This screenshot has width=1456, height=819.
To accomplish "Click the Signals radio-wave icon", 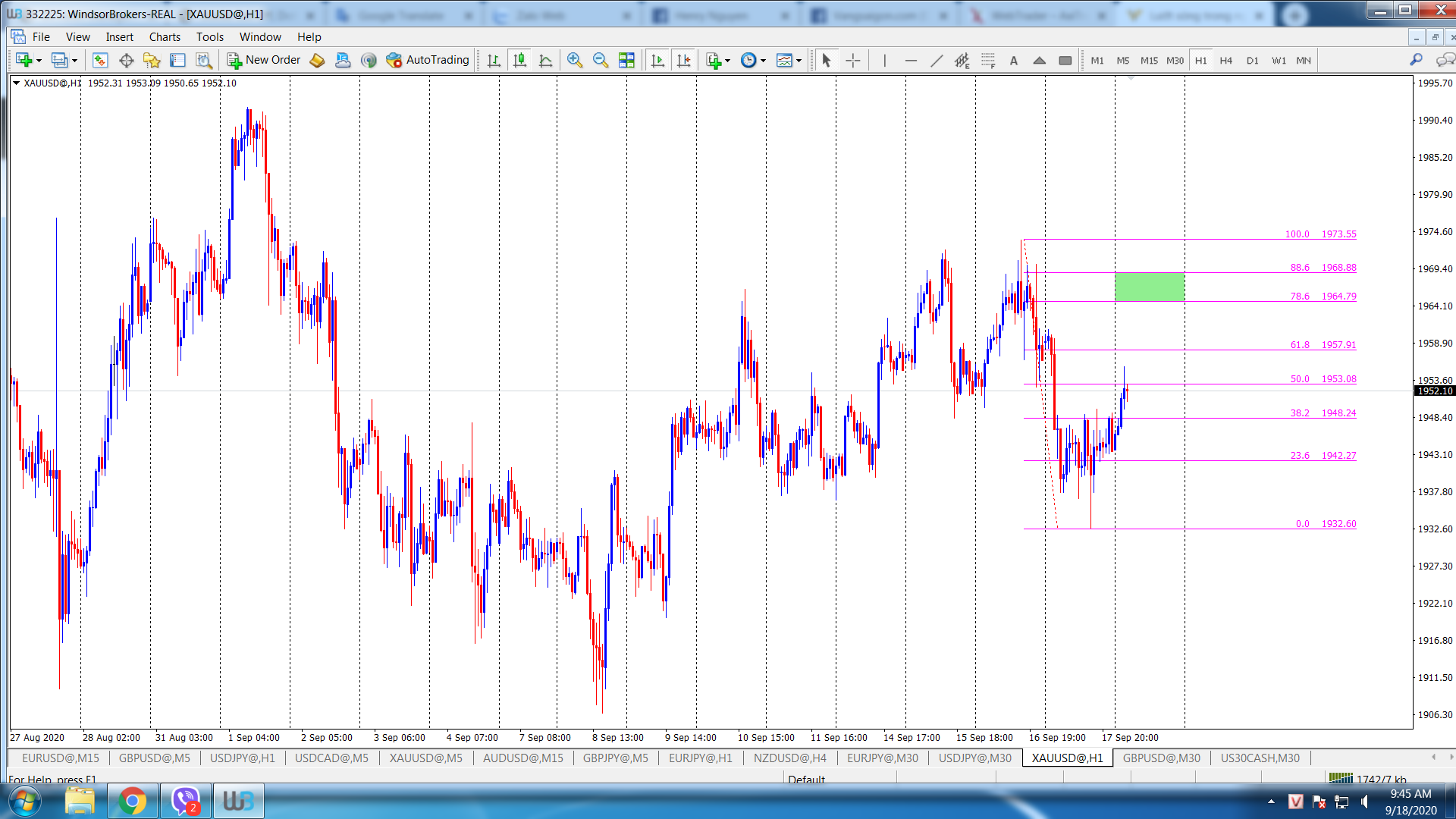I will click(369, 60).
